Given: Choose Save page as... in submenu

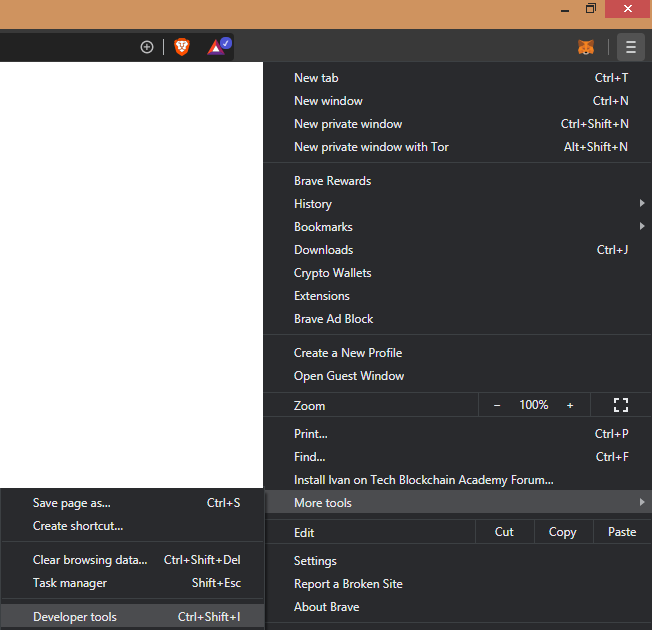Looking at the screenshot, I should point(132,503).
